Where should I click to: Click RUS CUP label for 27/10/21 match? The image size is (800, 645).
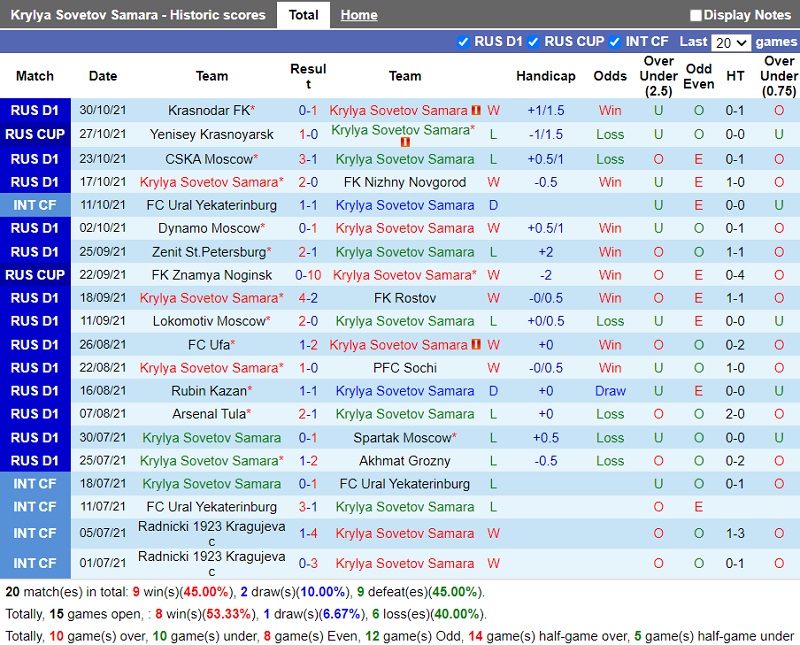pyautogui.click(x=35, y=134)
